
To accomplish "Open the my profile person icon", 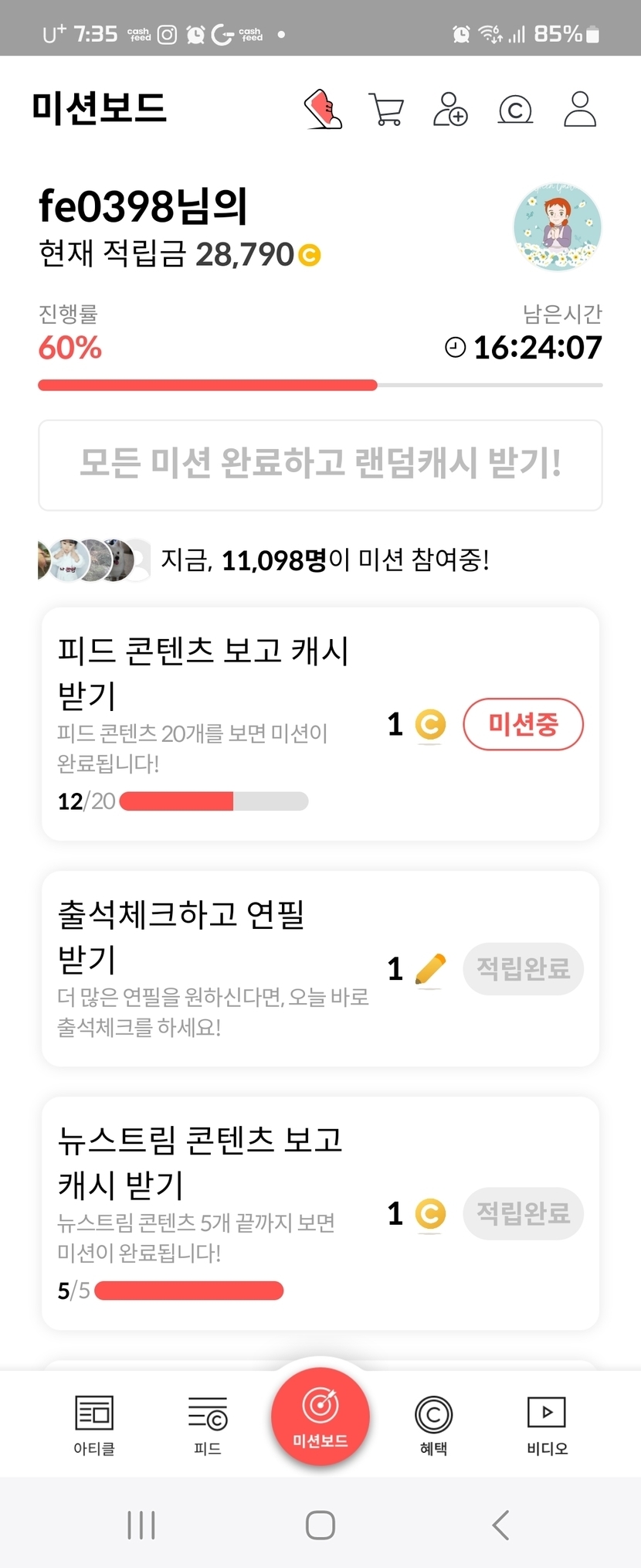I will pyautogui.click(x=579, y=110).
